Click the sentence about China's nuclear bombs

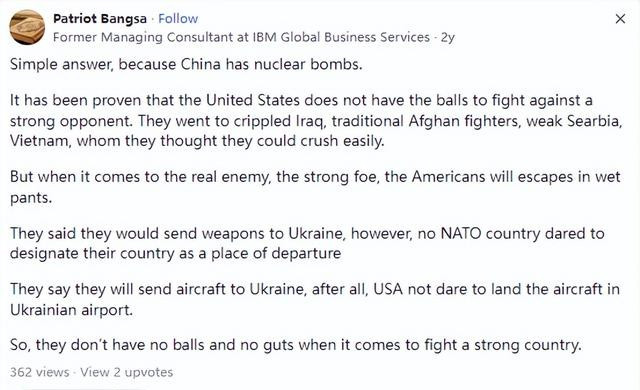click(186, 64)
